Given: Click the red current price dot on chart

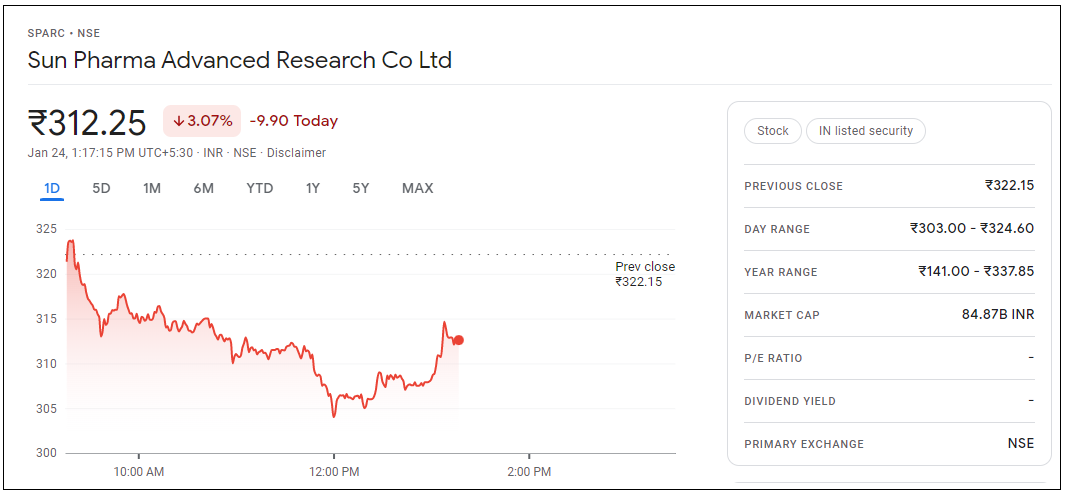Looking at the screenshot, I should pos(458,340).
